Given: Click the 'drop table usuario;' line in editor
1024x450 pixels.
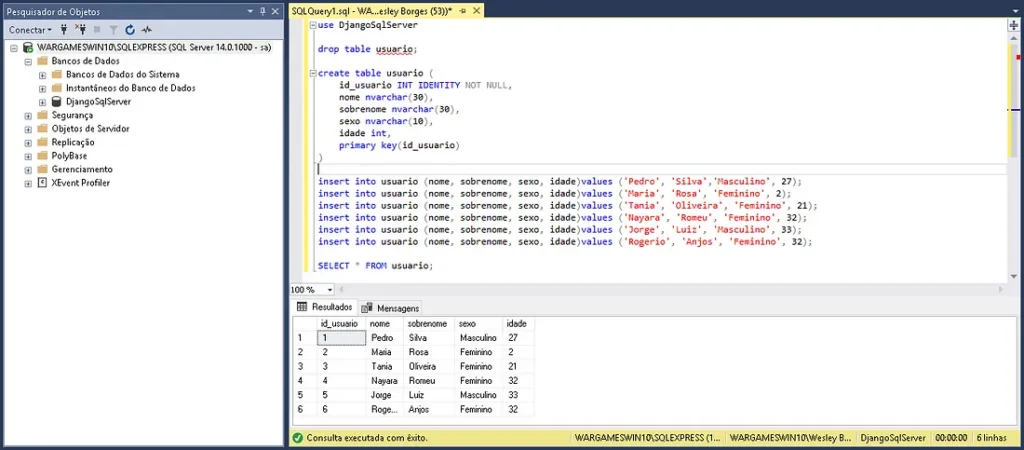Looking at the screenshot, I should (367, 49).
